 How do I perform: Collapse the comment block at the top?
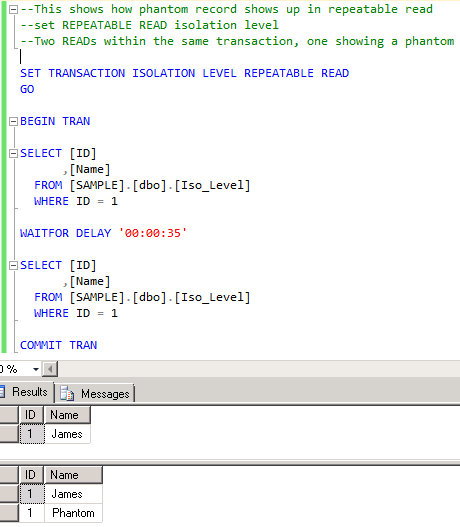click(x=13, y=10)
